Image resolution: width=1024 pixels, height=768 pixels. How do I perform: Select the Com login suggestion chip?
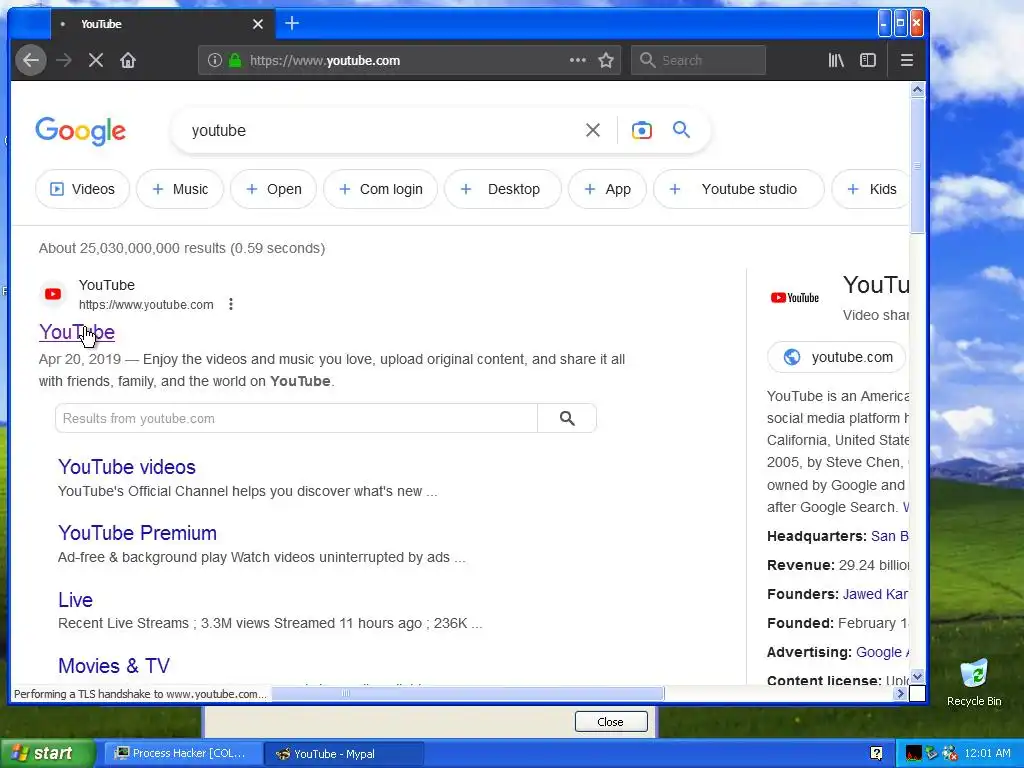(x=380, y=189)
